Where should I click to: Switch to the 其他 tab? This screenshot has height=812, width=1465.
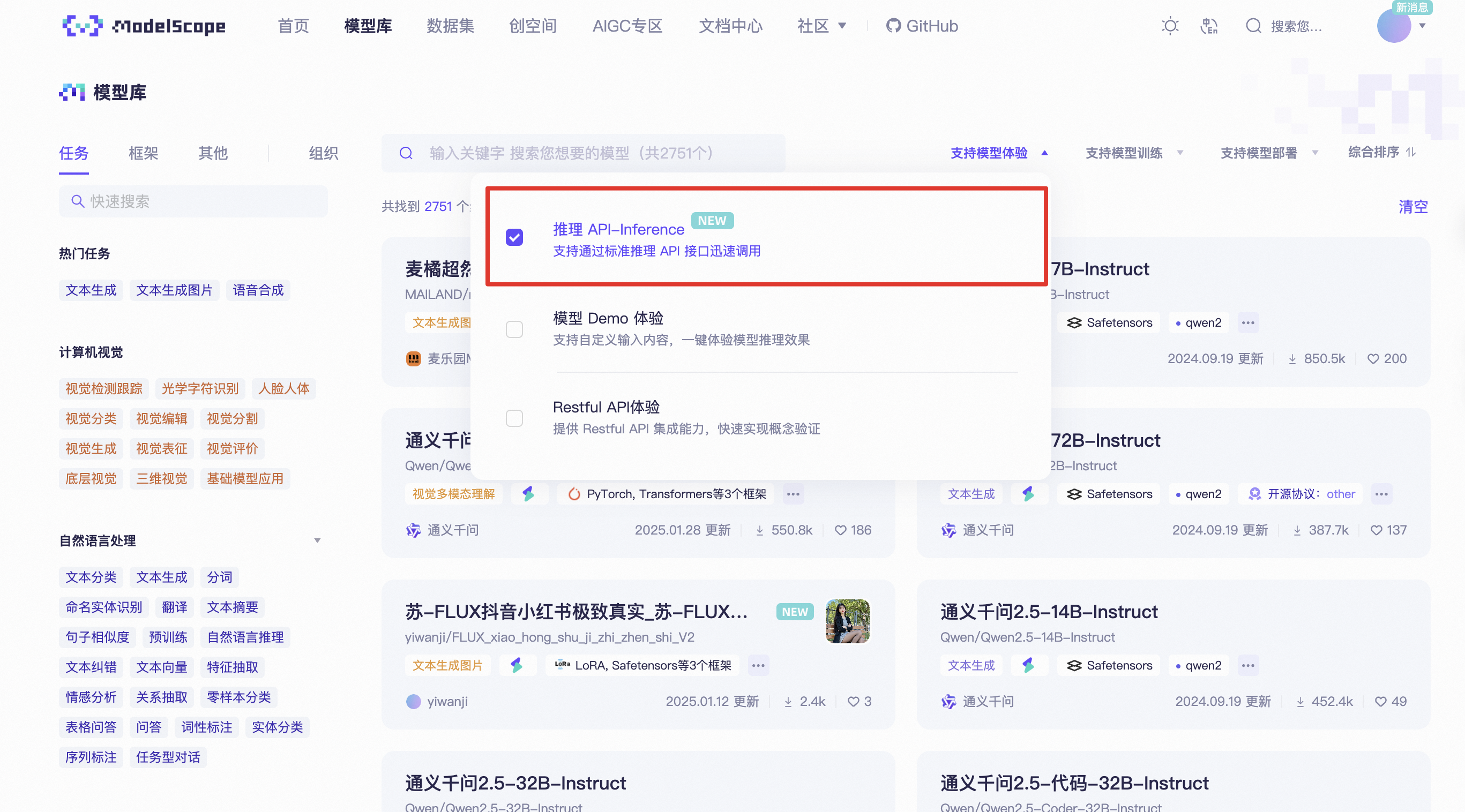213,153
